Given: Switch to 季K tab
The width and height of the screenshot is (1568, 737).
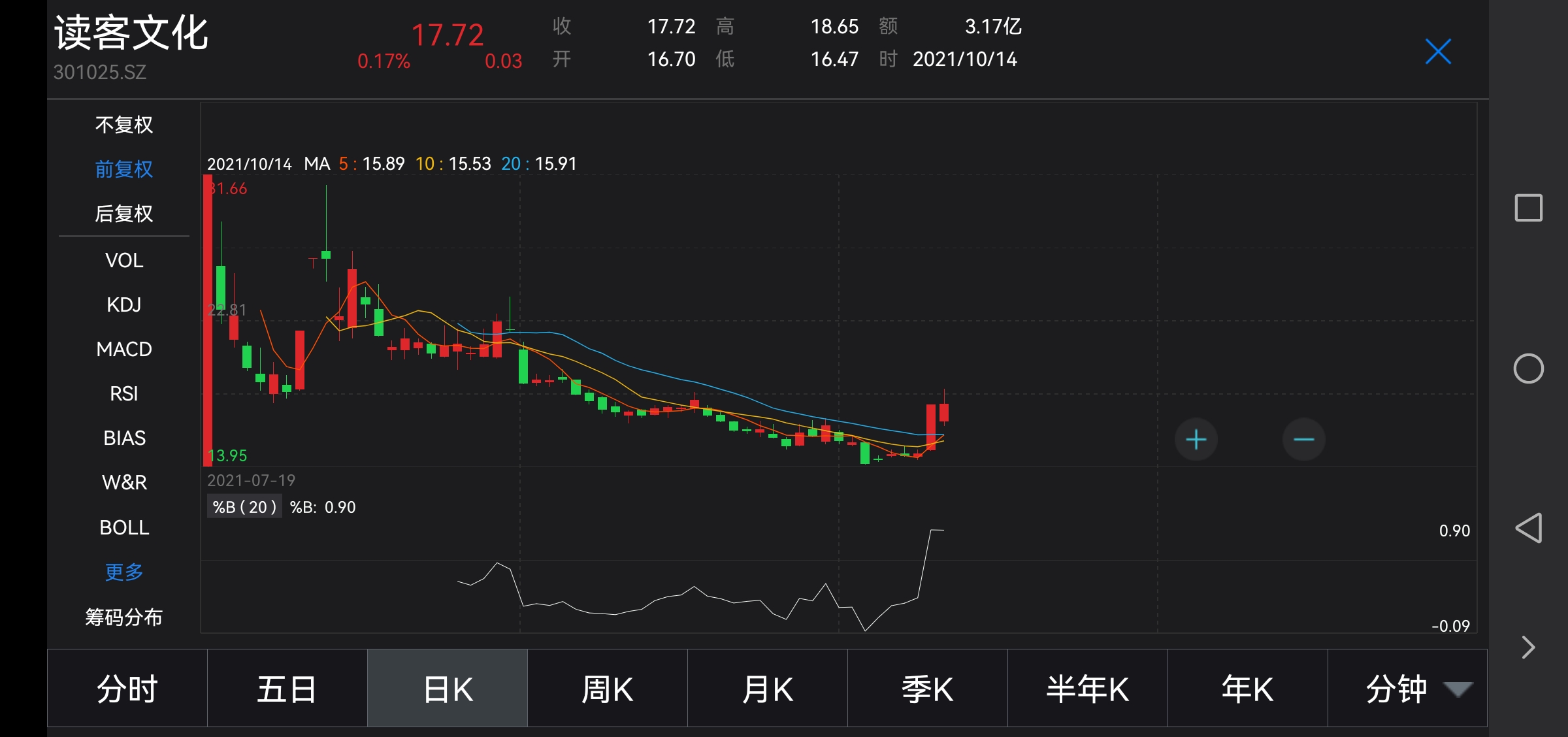Looking at the screenshot, I should (928, 689).
